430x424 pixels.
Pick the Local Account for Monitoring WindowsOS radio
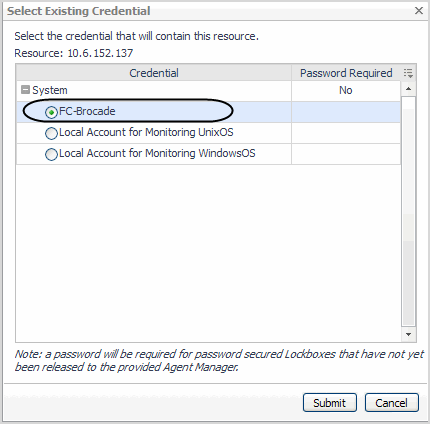click(x=51, y=154)
